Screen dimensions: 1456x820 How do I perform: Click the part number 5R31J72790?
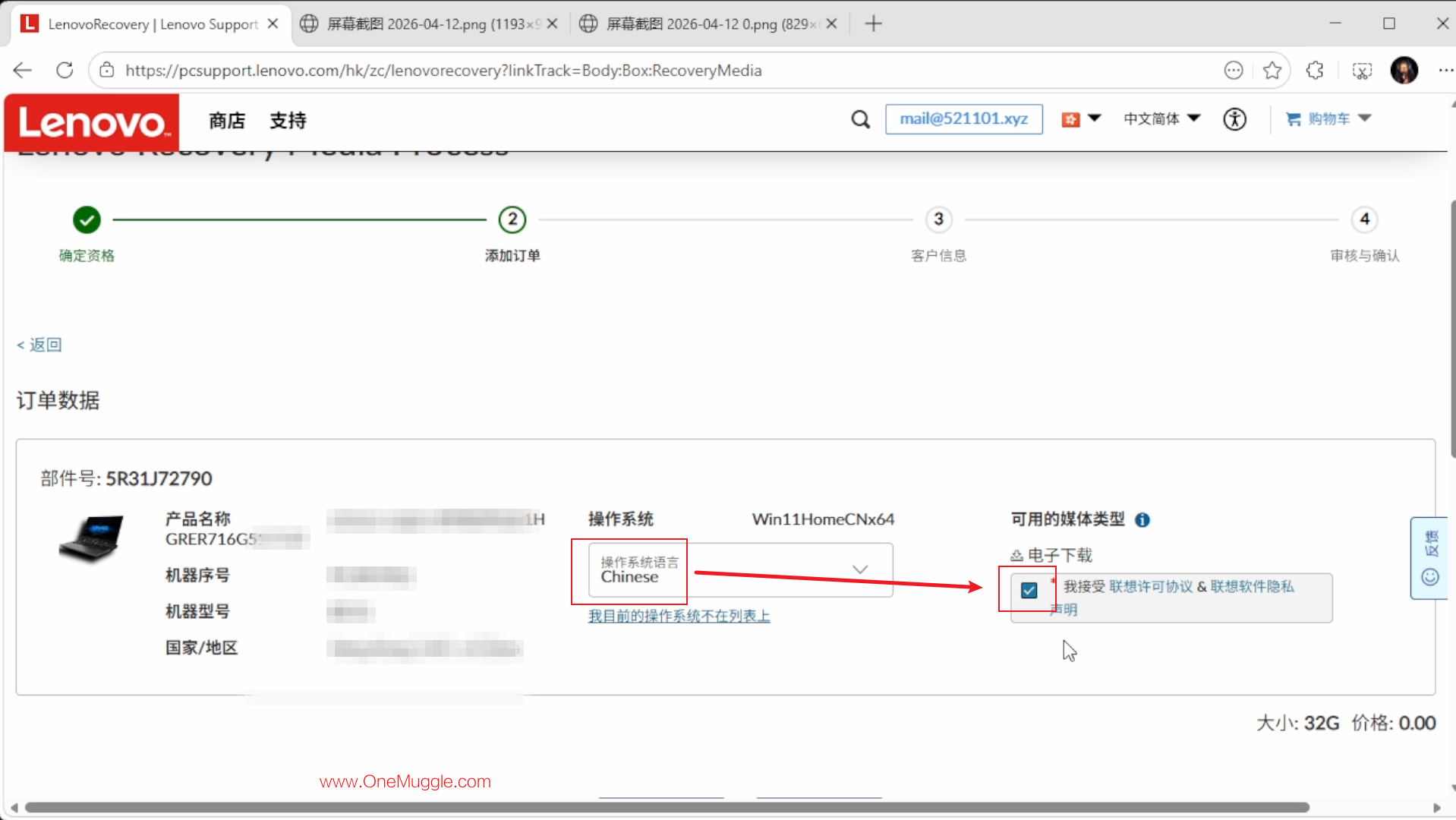[x=159, y=479]
